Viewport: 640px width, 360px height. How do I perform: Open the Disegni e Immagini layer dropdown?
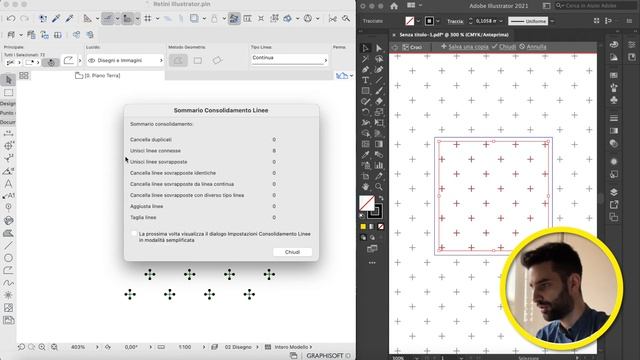pos(125,60)
